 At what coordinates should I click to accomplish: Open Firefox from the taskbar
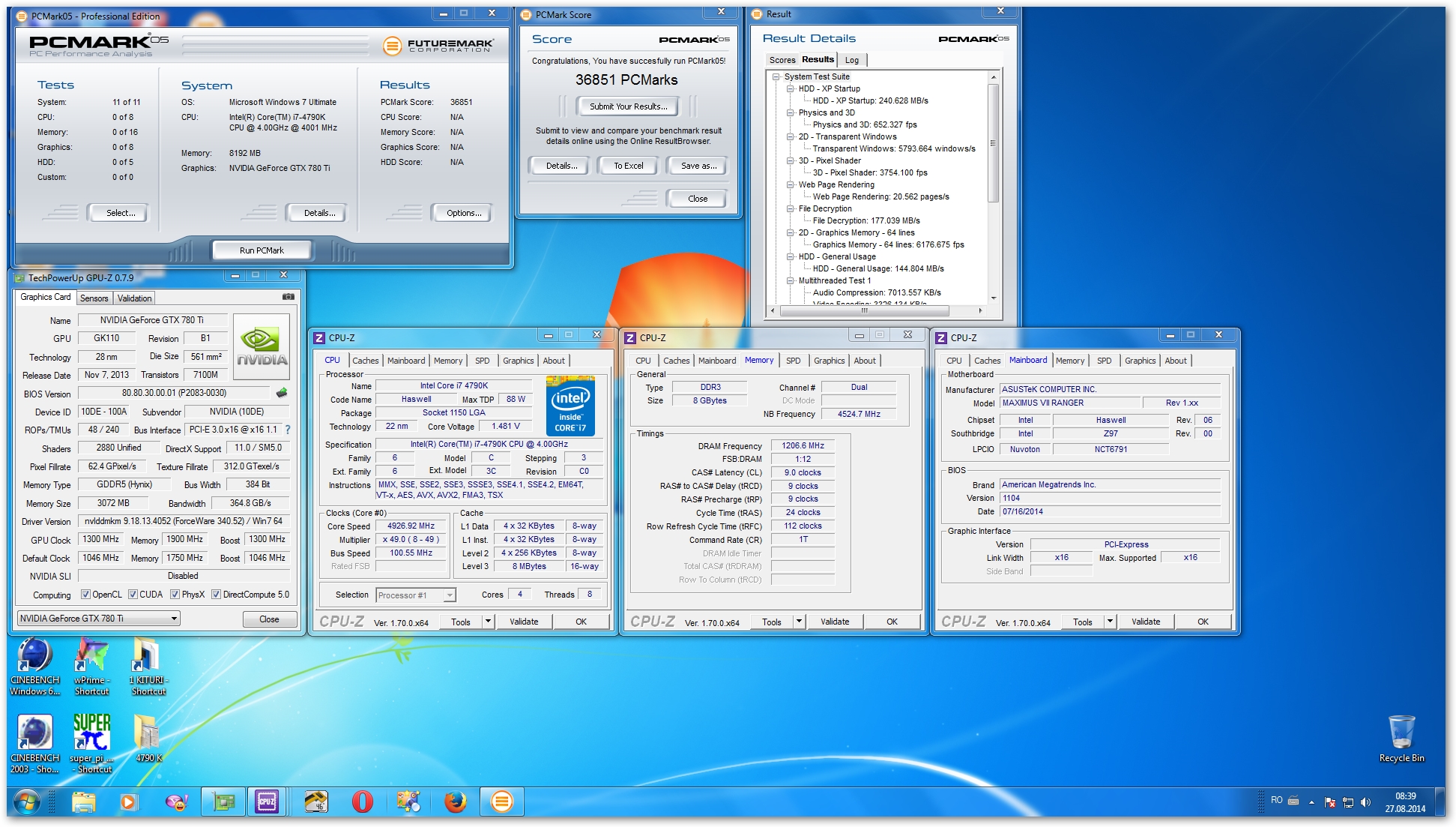455,802
